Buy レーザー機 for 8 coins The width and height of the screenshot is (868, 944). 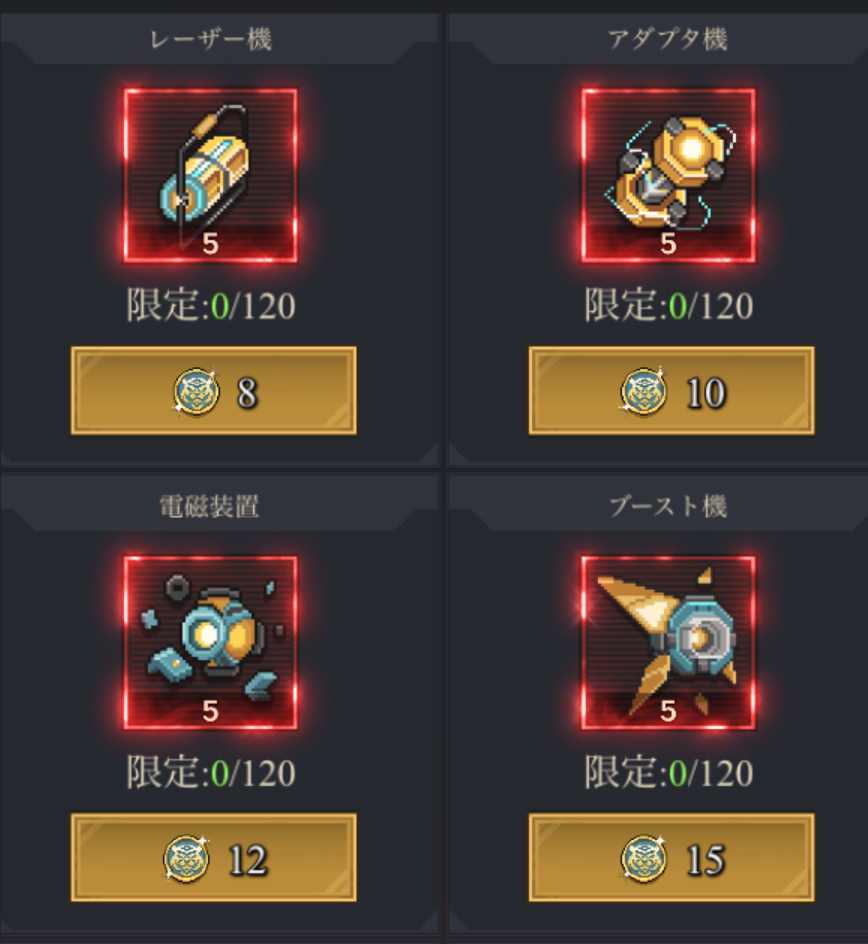214,391
